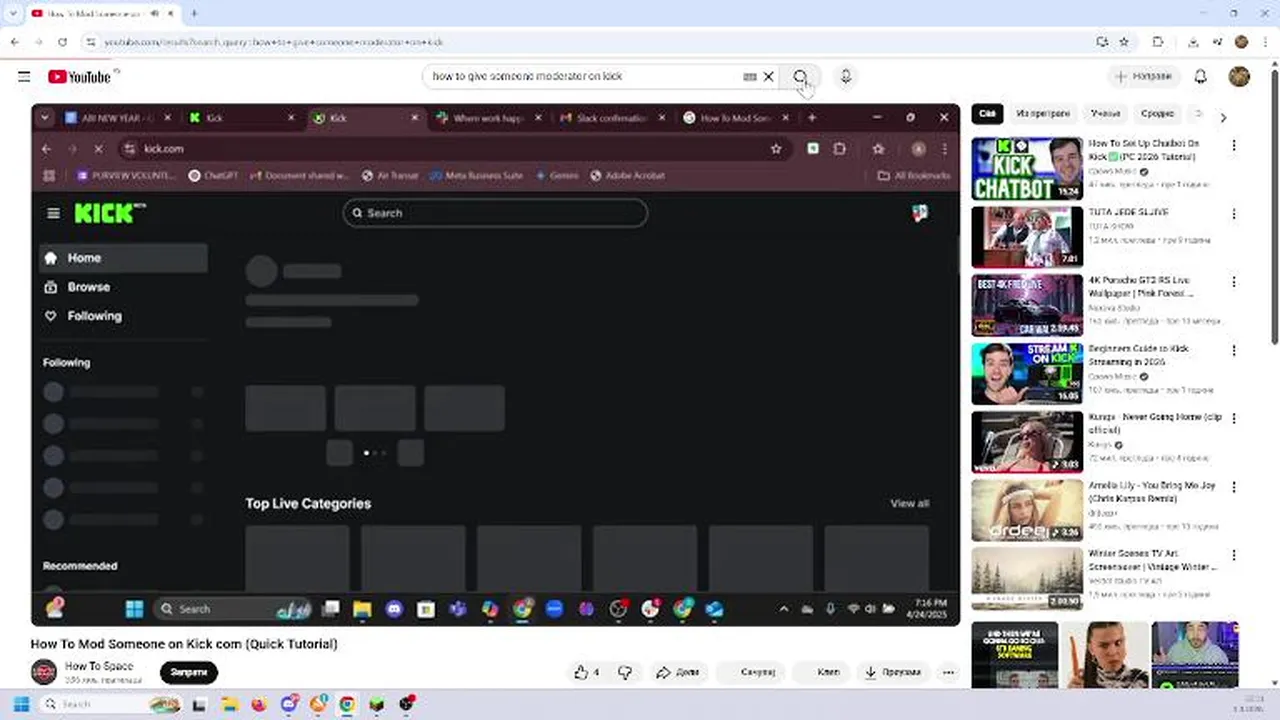Open the Winter Scenes TV Art thumbnail
Viewport: 1280px width, 720px height.
1027,578
